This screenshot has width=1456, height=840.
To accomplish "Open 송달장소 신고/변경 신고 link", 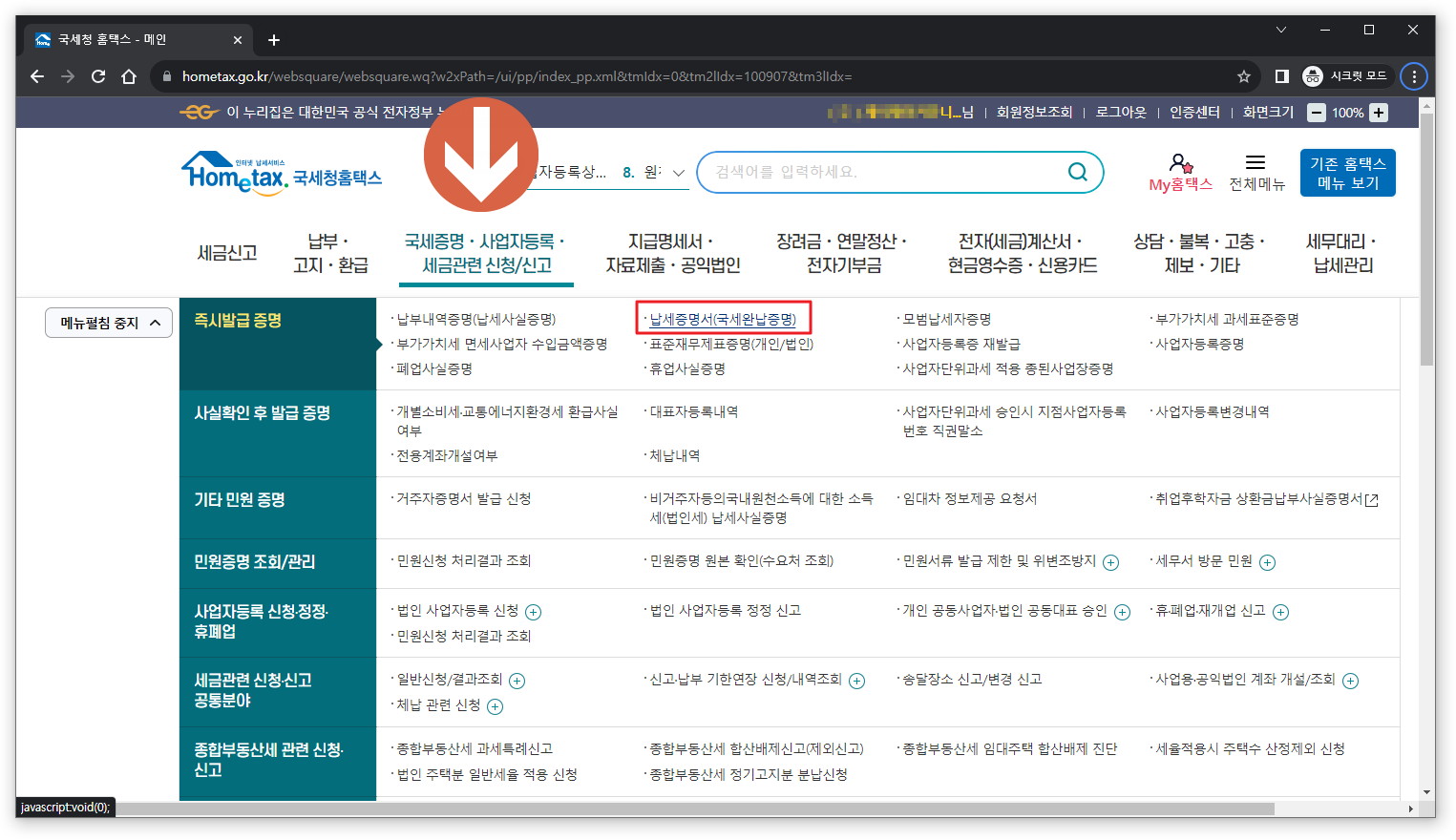I will pyautogui.click(x=972, y=680).
